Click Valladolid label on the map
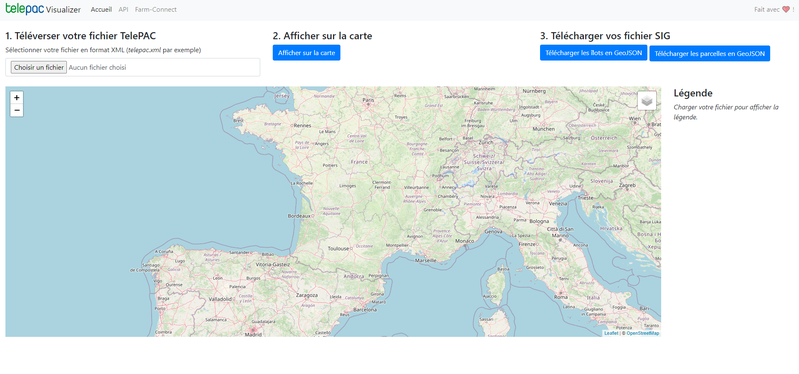Screen dimensions: 799x374 (x=220, y=299)
